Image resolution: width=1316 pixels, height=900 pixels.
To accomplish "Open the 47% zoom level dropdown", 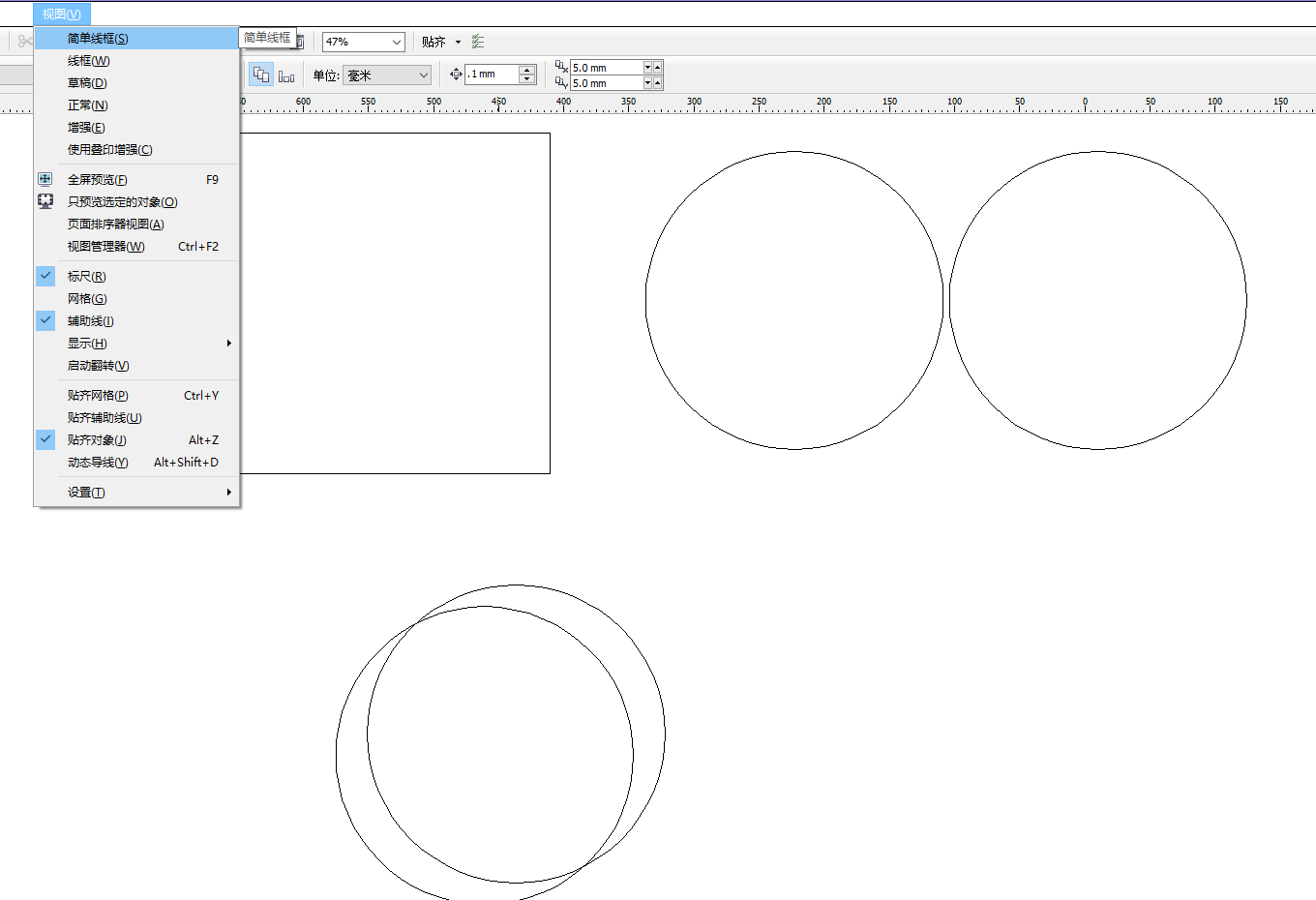I will click(x=397, y=42).
